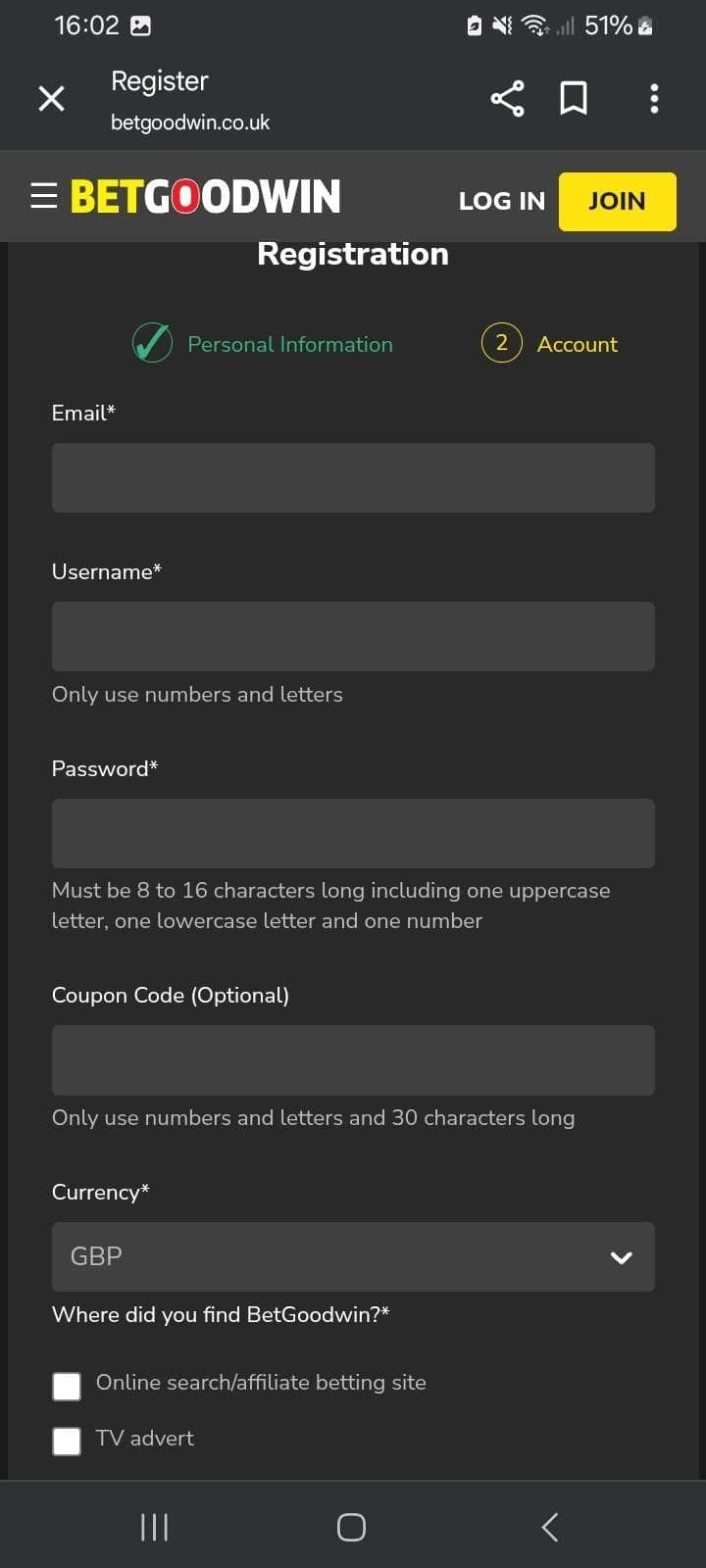
Task: Check Online search/affiliate betting site option
Action: click(67, 1386)
